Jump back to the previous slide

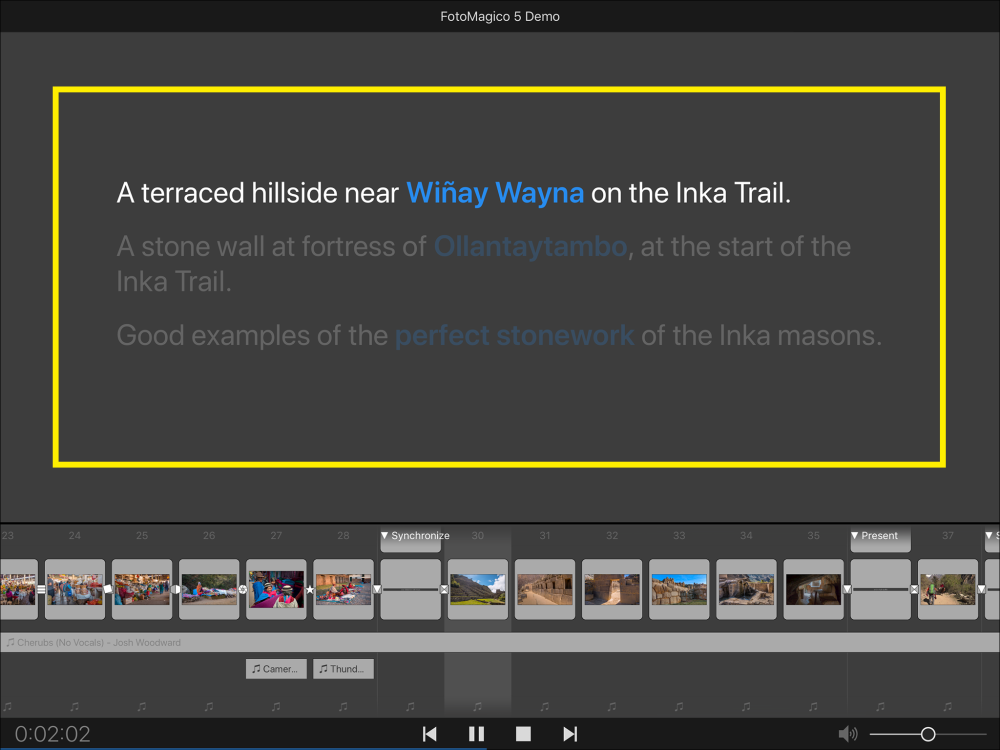(430, 734)
